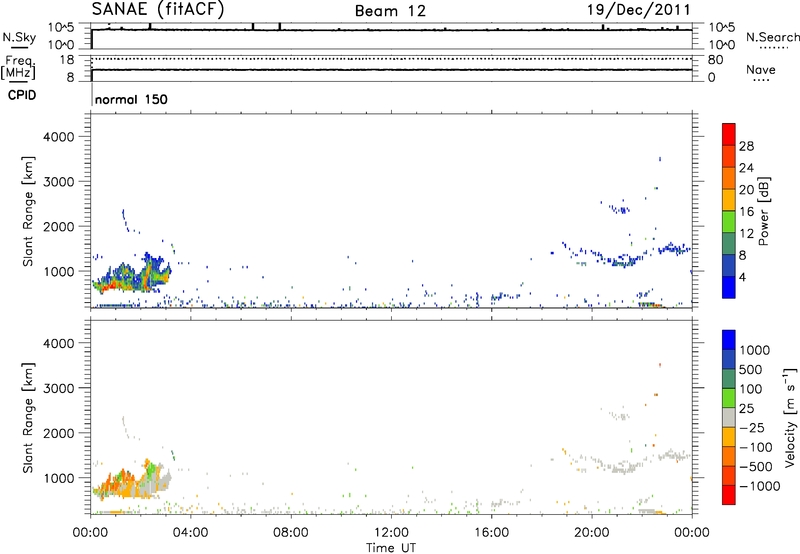Image resolution: width=800 pixels, height=554 pixels.
Task: Click the '08:00' time axis tick label
Action: point(290,533)
